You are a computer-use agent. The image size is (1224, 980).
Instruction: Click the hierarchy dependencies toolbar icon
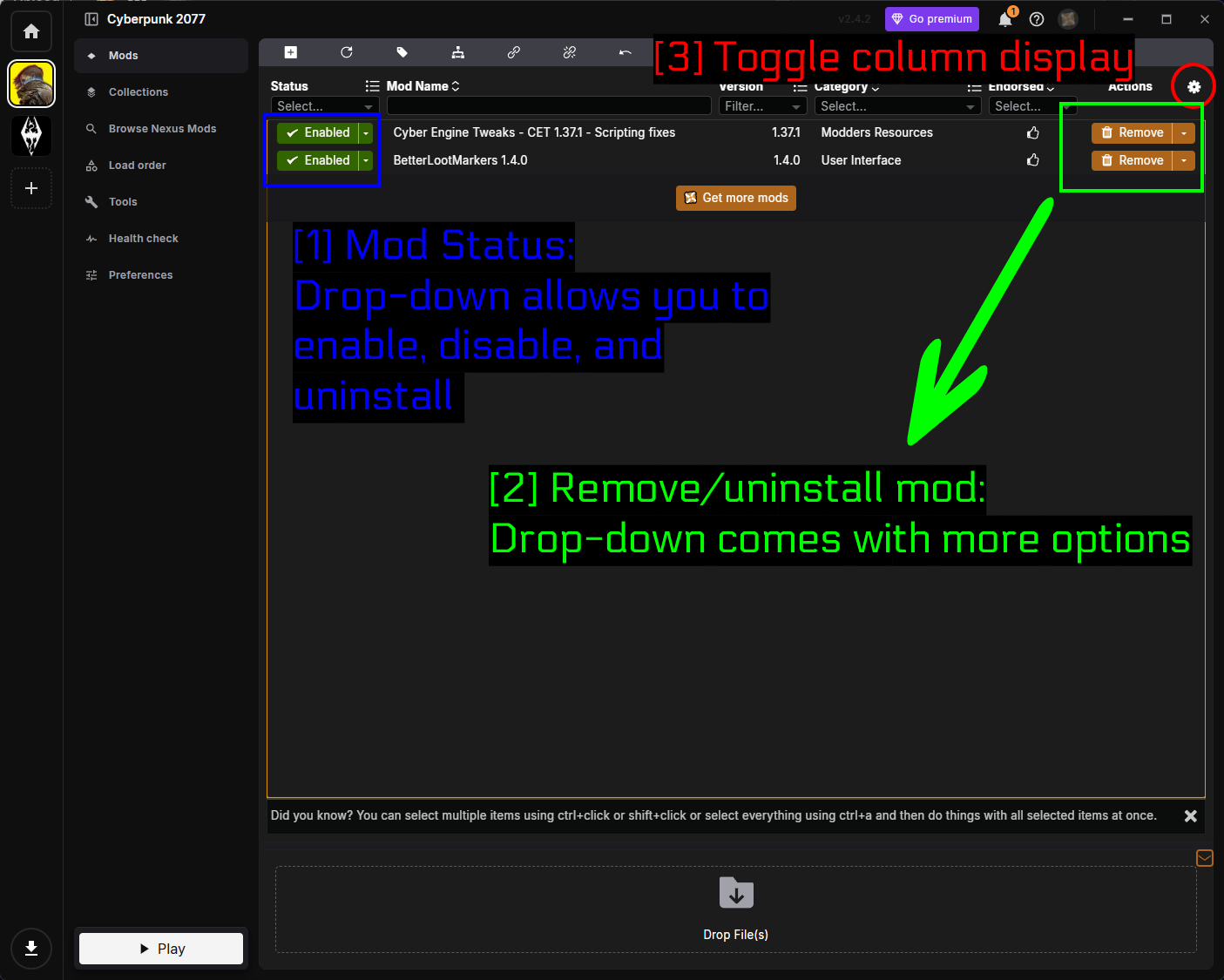tap(458, 52)
